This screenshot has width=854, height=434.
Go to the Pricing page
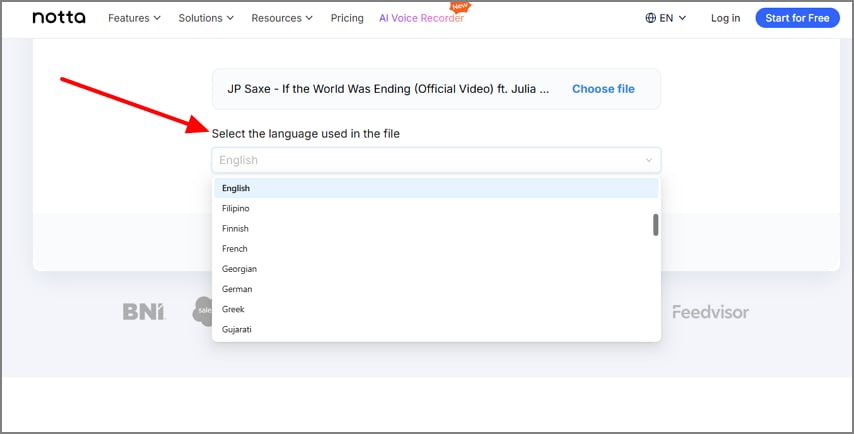point(347,18)
